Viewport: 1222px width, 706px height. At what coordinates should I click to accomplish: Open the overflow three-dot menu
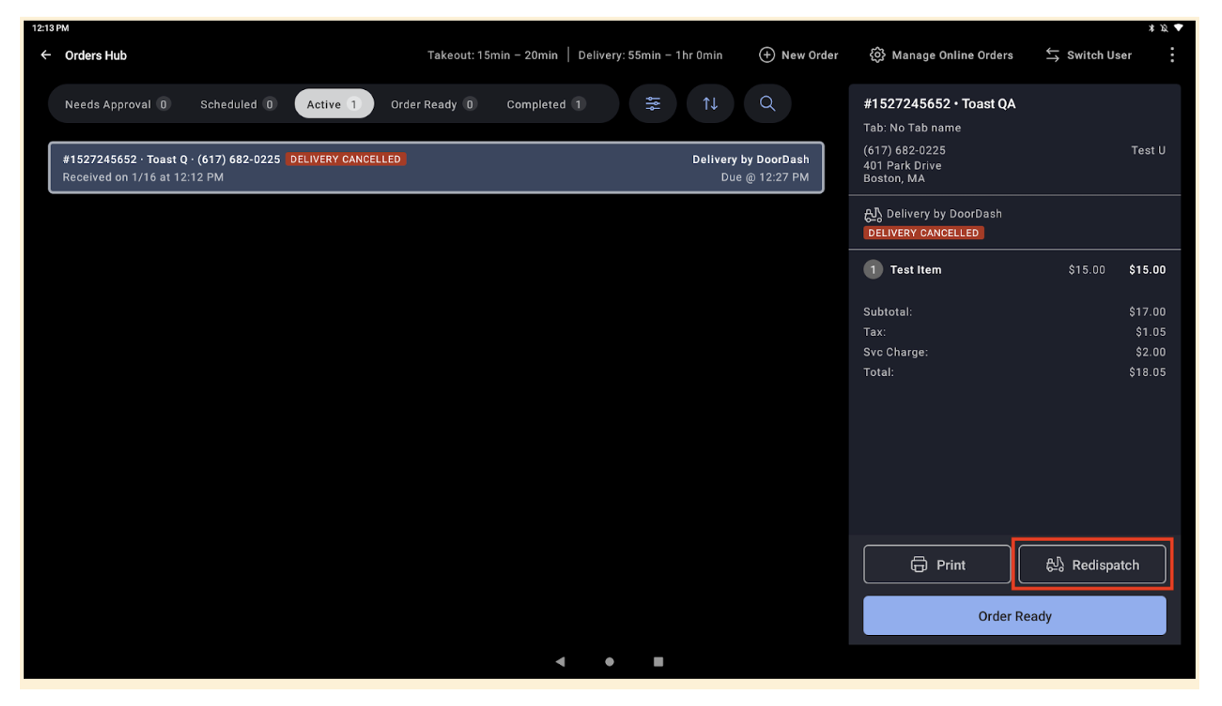(x=1172, y=55)
